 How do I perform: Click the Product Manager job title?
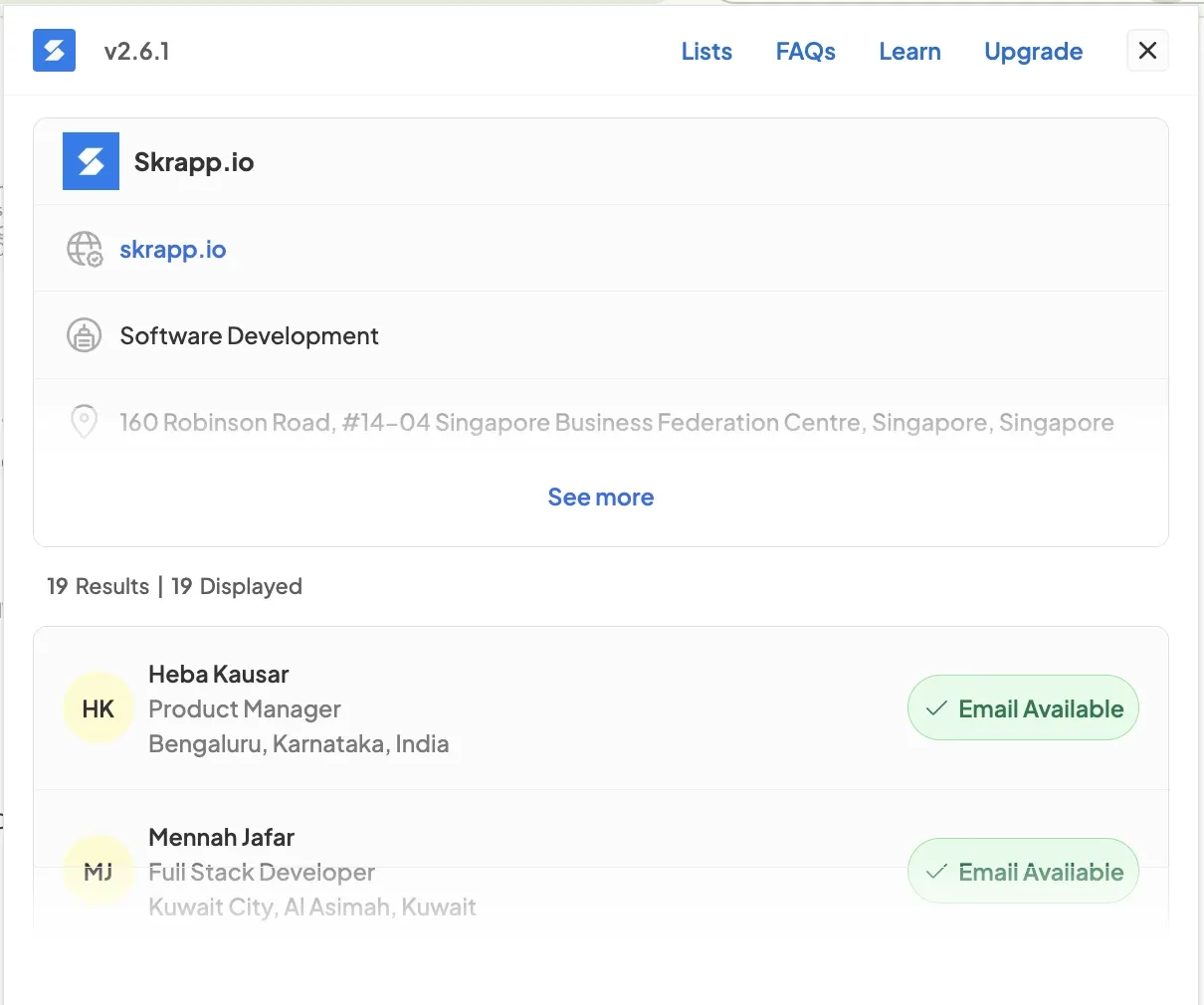[x=245, y=709]
